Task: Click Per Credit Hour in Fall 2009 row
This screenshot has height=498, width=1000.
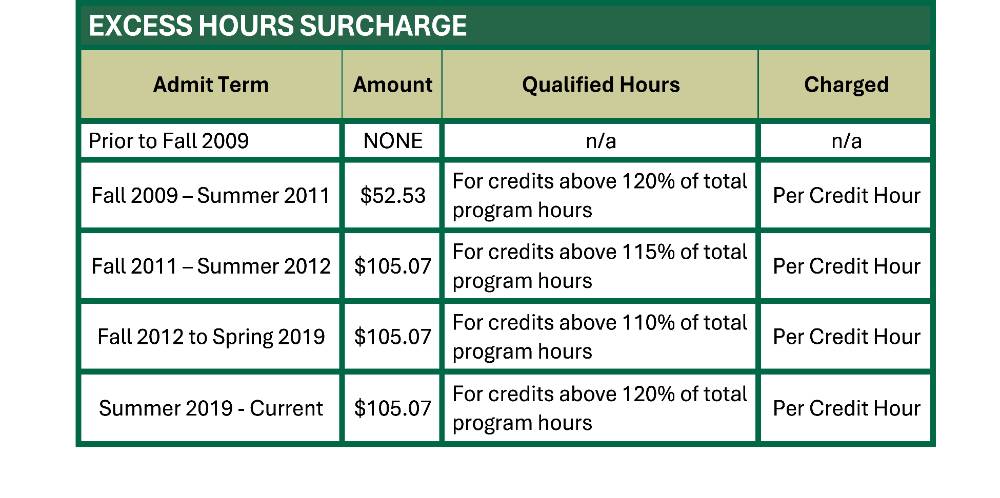Action: 845,195
